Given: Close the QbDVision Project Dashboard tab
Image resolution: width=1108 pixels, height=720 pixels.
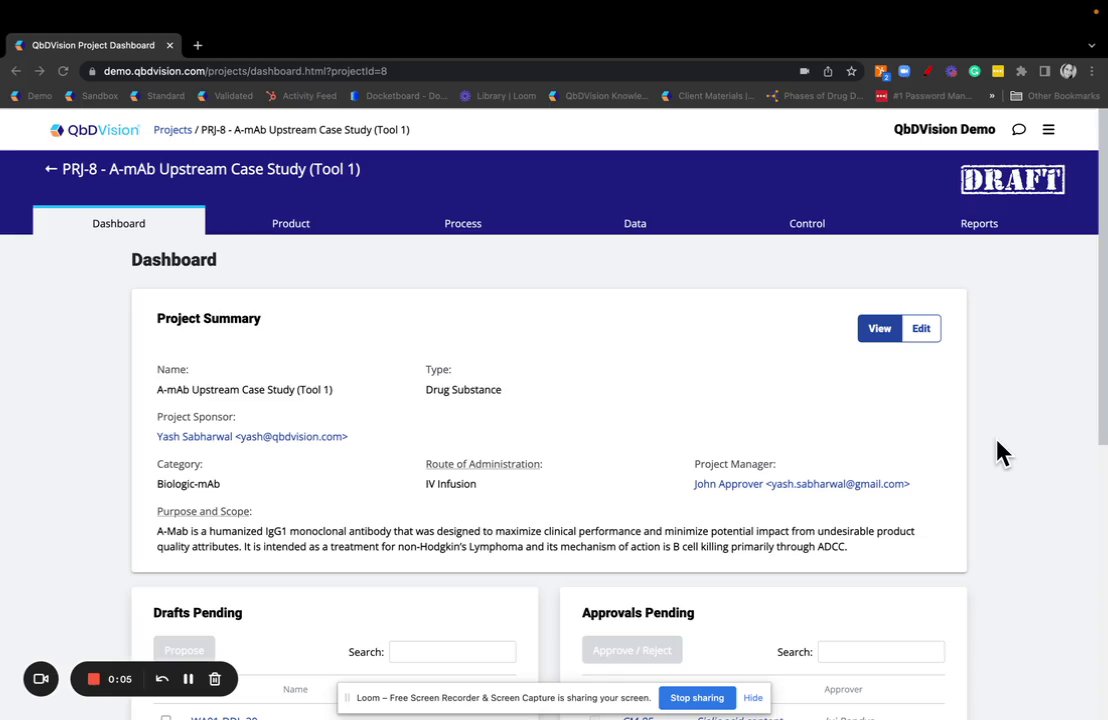Looking at the screenshot, I should point(170,45).
